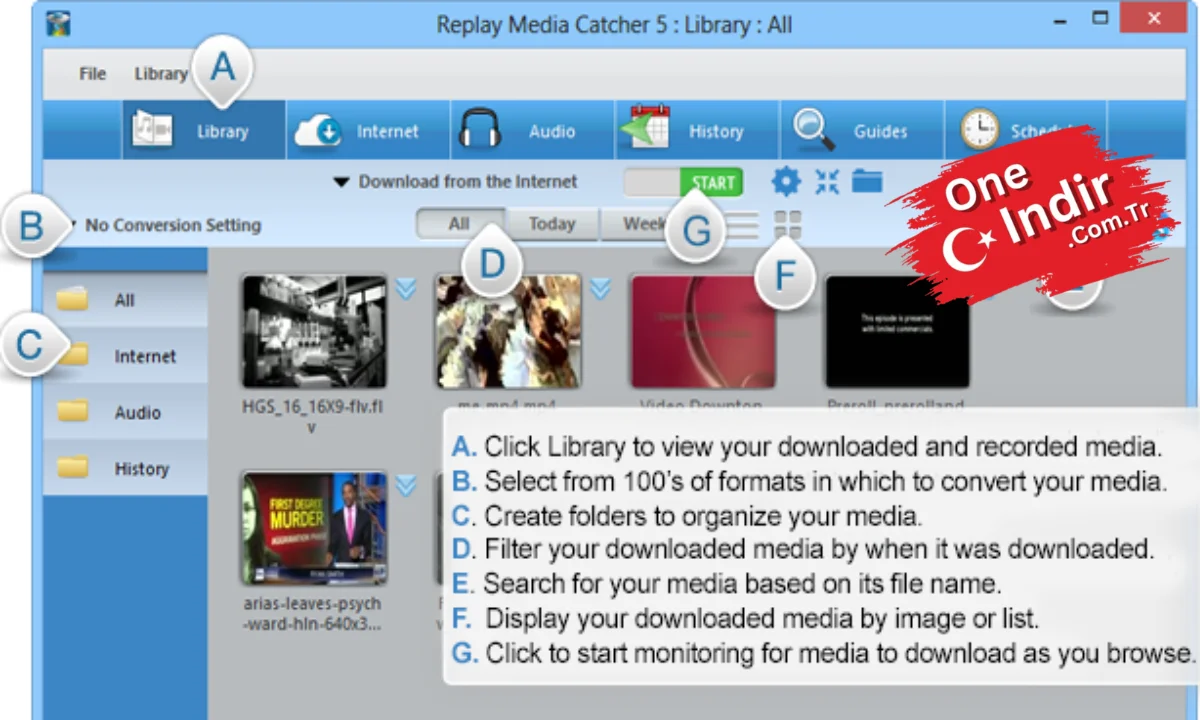Expand options arrow beside me.mp4 thumbnail
The width and height of the screenshot is (1200, 720).
click(599, 288)
